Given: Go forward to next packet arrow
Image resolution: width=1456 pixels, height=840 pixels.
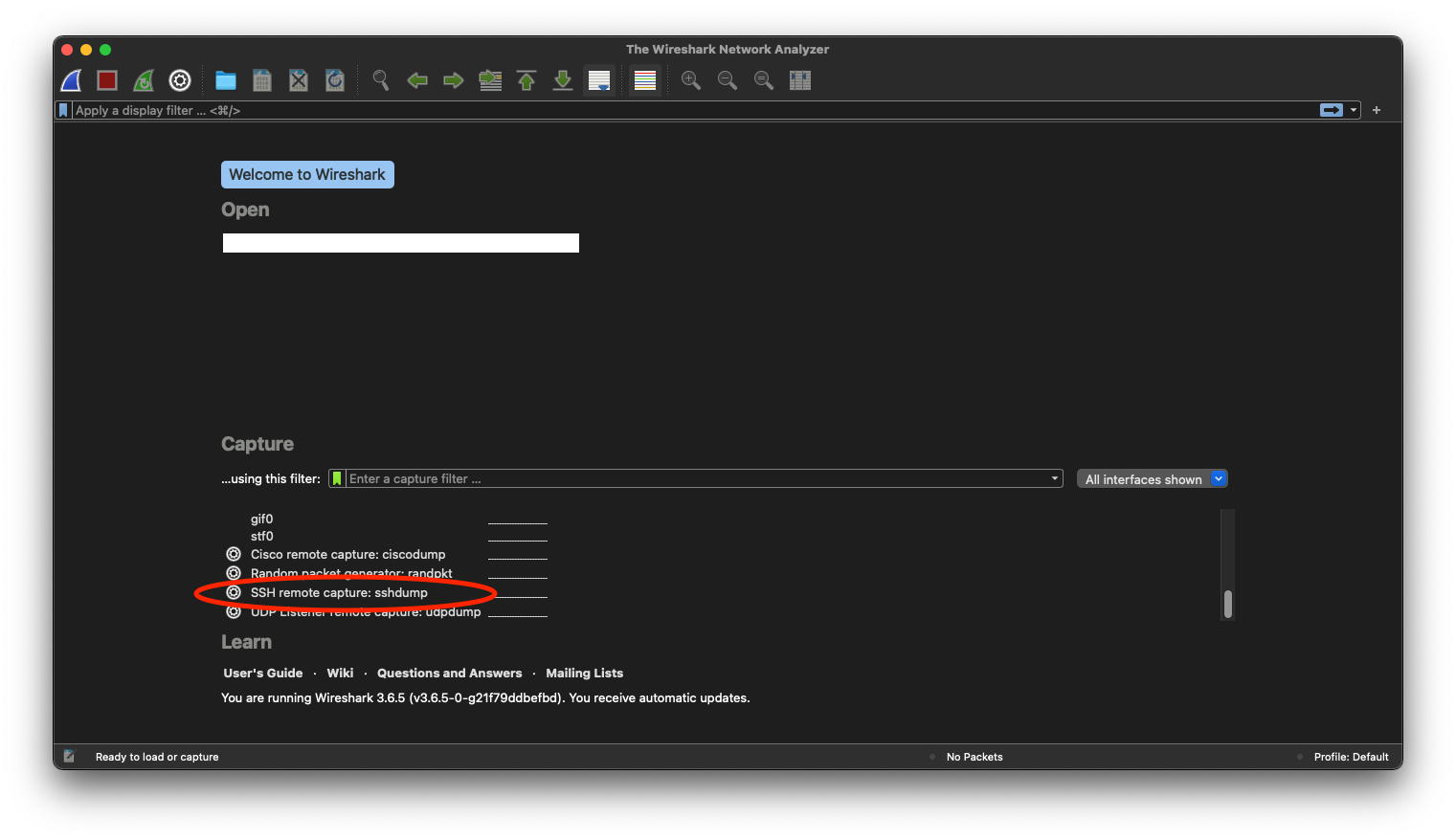Looking at the screenshot, I should (454, 80).
